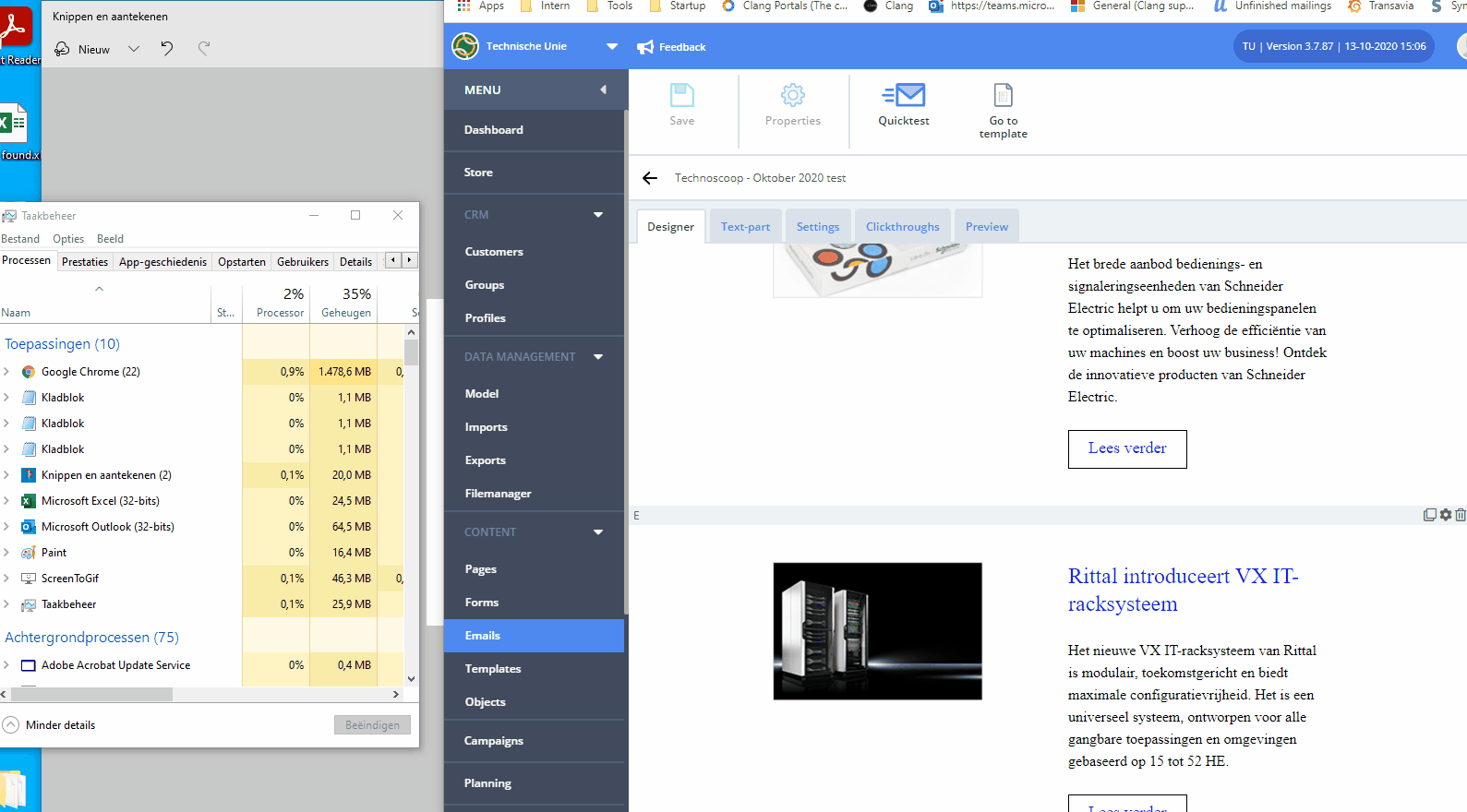This screenshot has height=812, width=1467.
Task: Switch to the Text-part tab
Action: [745, 226]
